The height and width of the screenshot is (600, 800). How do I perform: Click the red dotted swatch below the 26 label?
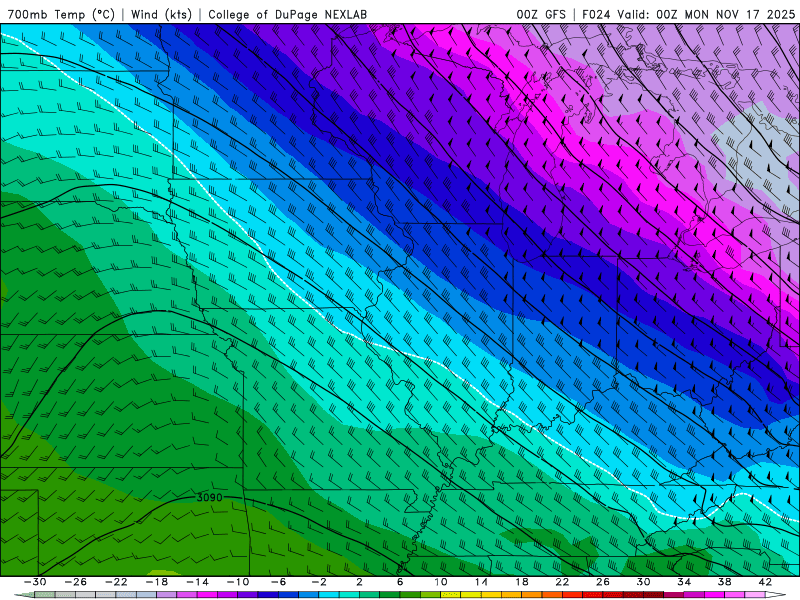point(612,595)
